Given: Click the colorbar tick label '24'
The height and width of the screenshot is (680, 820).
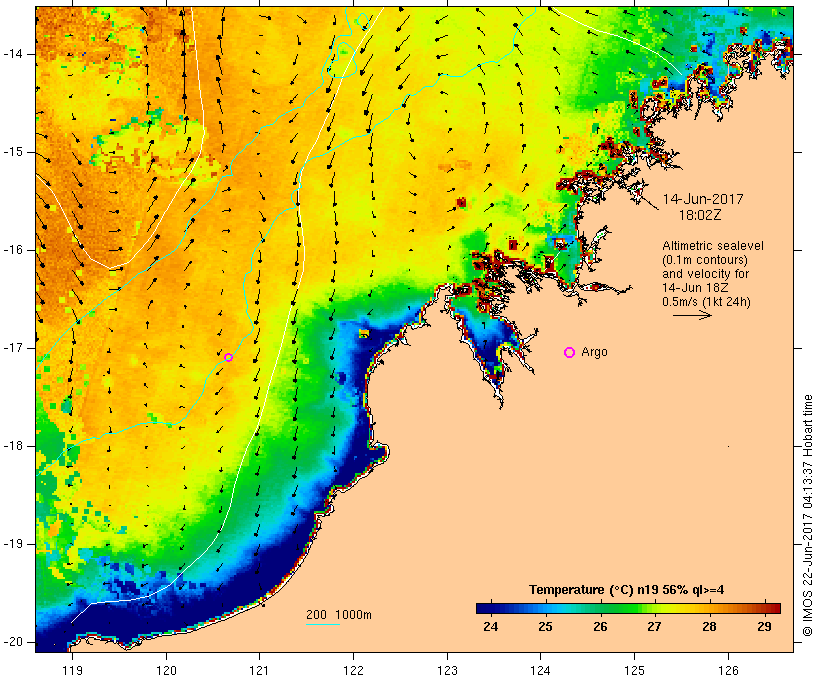Looking at the screenshot, I should point(491,627).
